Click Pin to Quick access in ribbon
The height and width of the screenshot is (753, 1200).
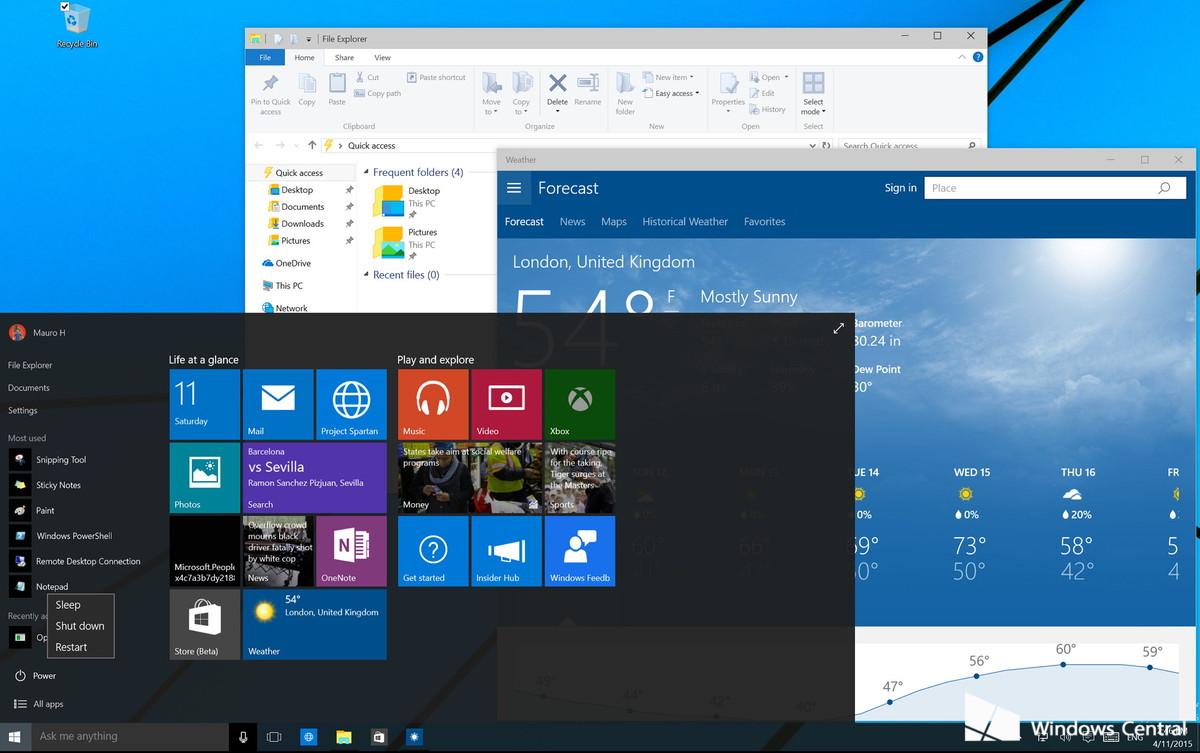(270, 93)
